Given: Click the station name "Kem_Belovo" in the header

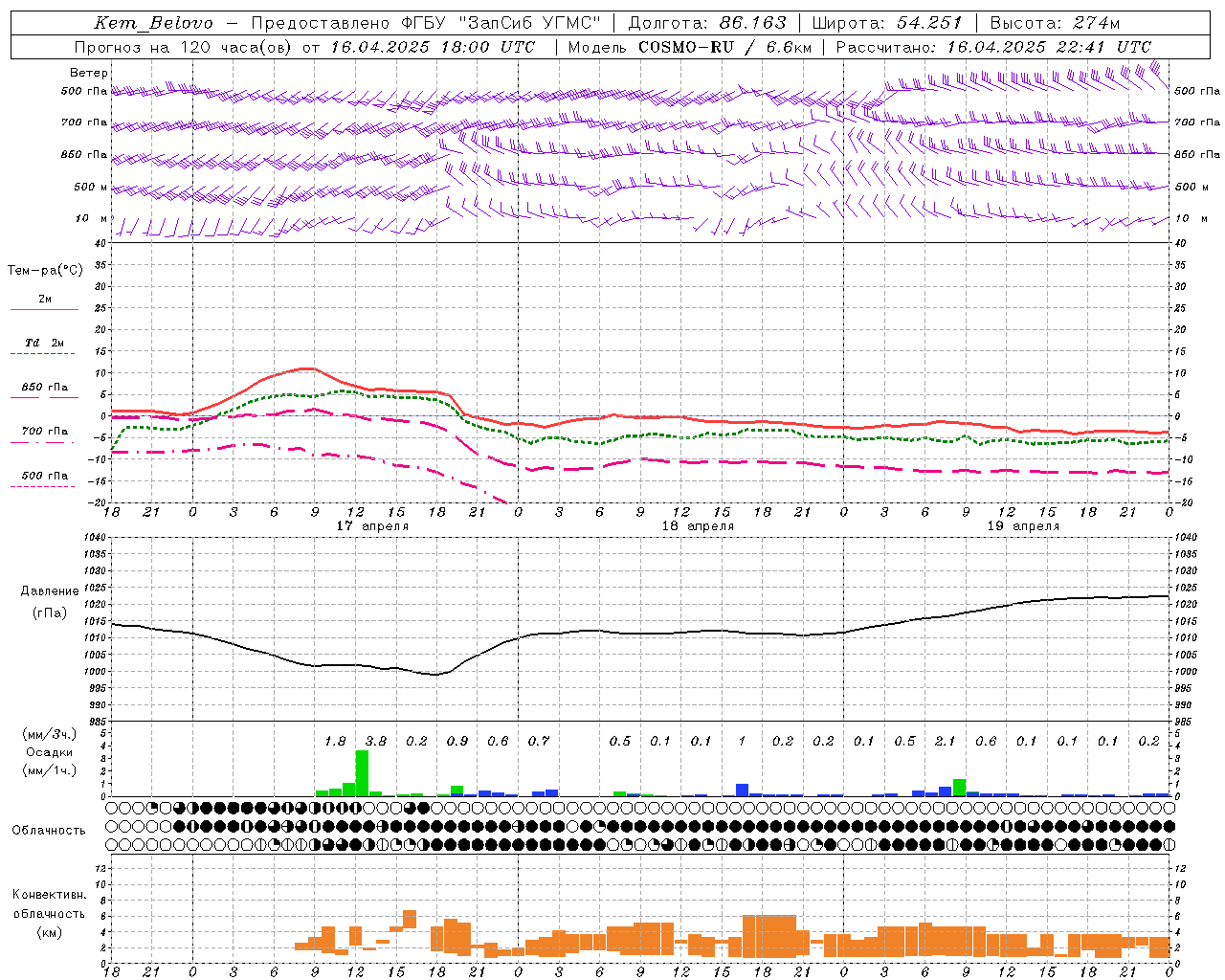Looking at the screenshot, I should click(153, 23).
